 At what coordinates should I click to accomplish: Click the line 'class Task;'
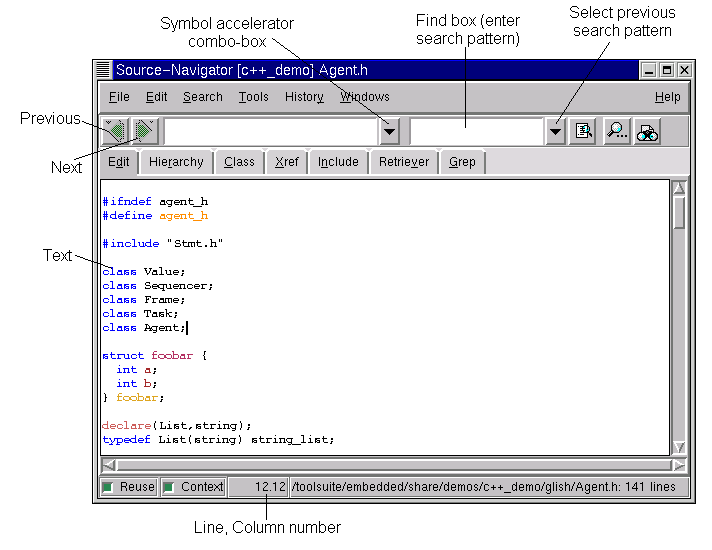tap(140, 314)
